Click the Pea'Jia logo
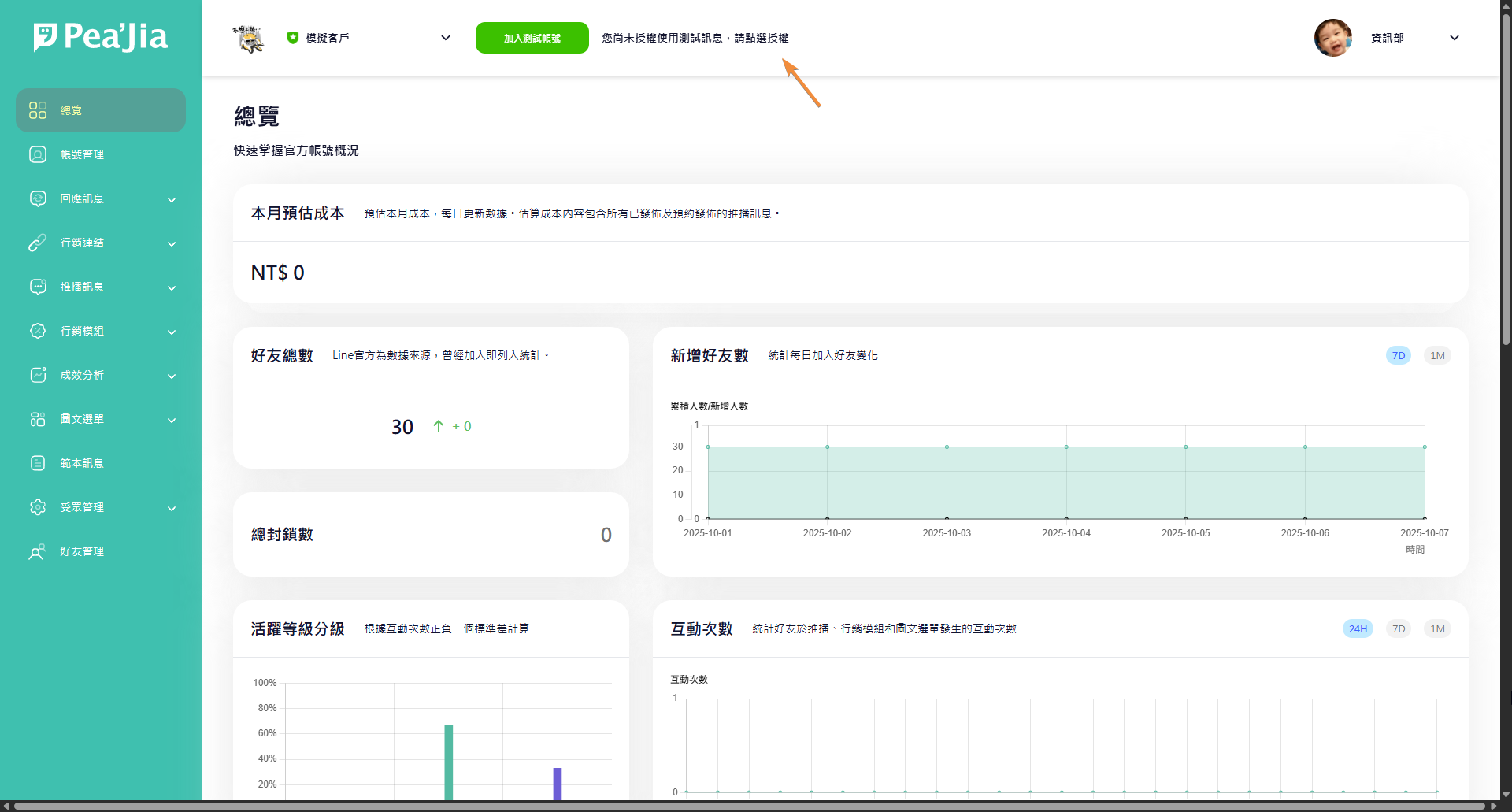1512x812 pixels. (x=101, y=36)
